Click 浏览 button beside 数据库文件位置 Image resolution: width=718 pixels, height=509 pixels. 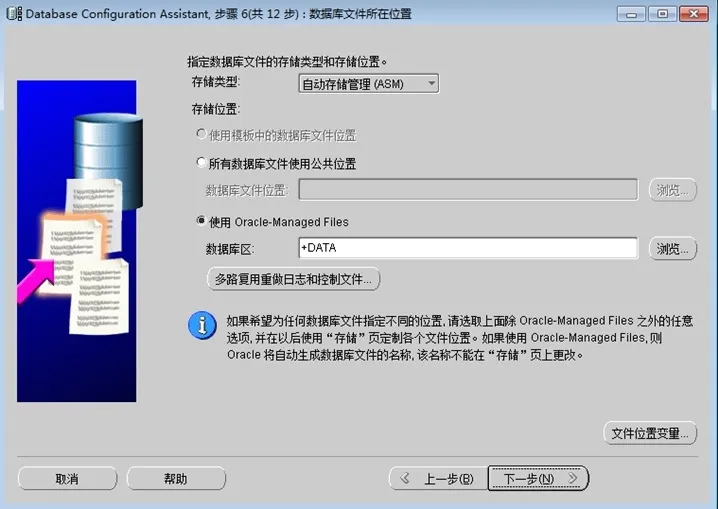(x=673, y=190)
